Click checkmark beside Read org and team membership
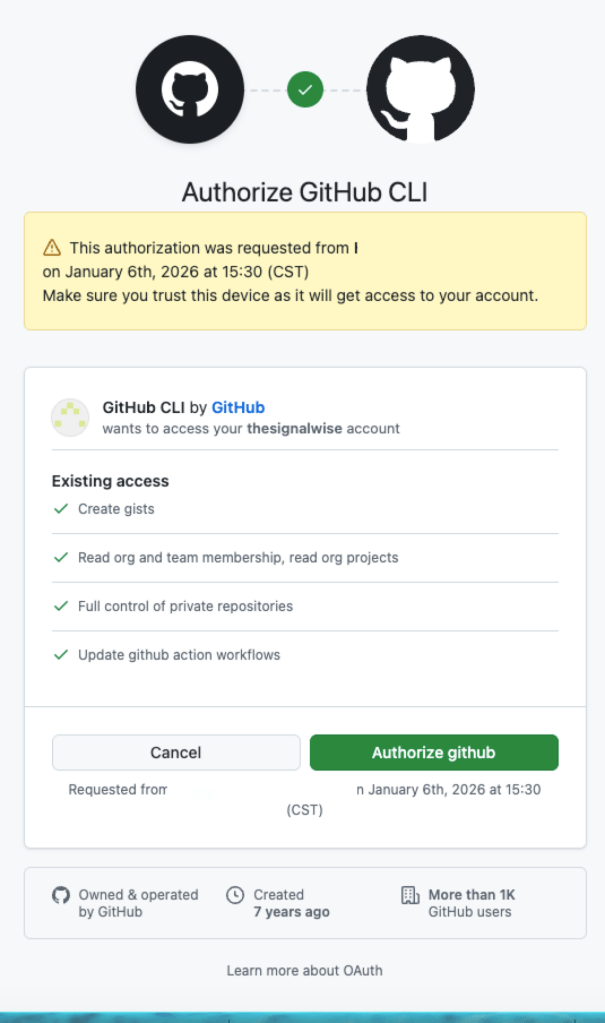This screenshot has height=1023, width=605. (x=61, y=557)
